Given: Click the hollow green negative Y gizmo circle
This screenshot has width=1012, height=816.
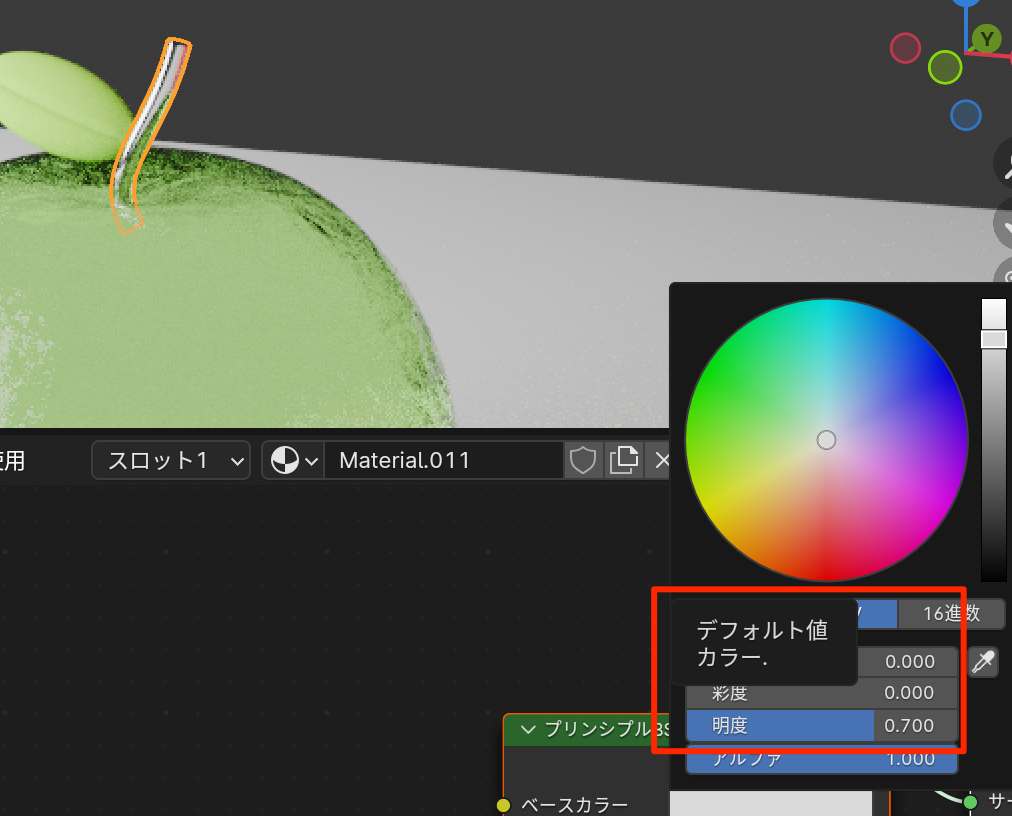Looking at the screenshot, I should point(944,67).
